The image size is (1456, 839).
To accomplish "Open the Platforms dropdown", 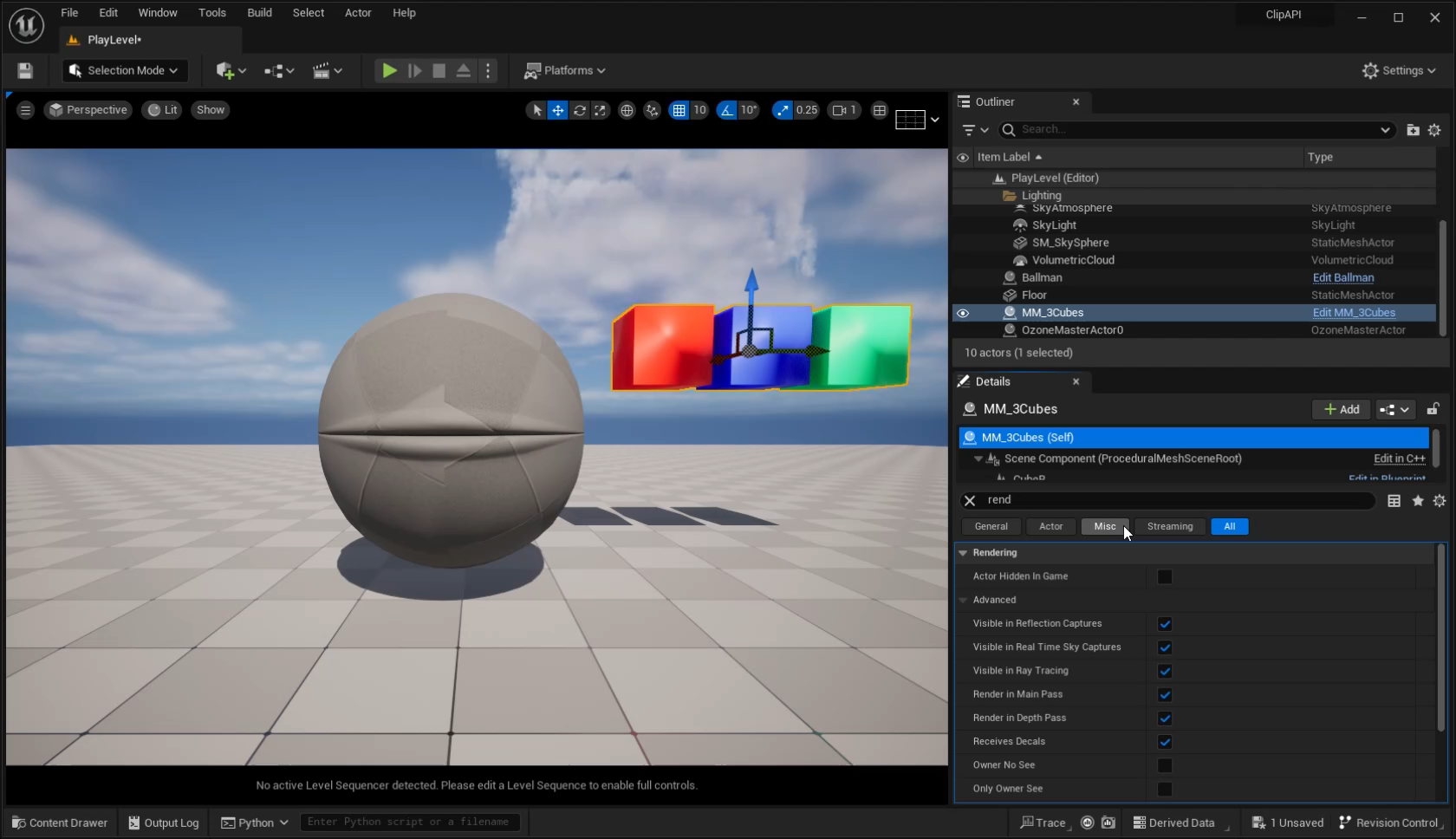I will click(564, 71).
